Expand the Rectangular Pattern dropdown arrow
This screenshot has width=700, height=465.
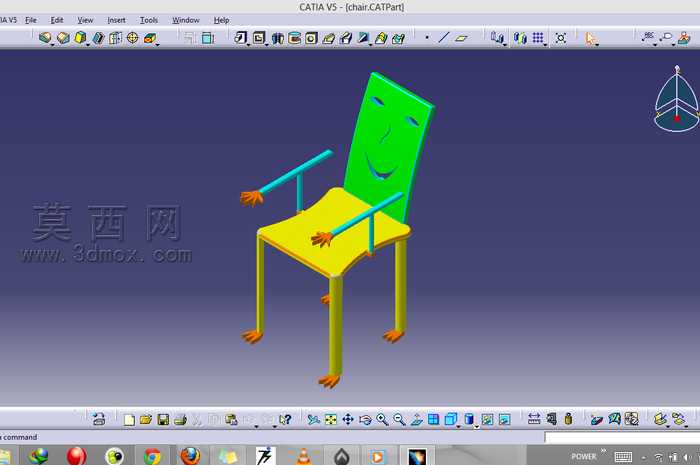coord(545,45)
